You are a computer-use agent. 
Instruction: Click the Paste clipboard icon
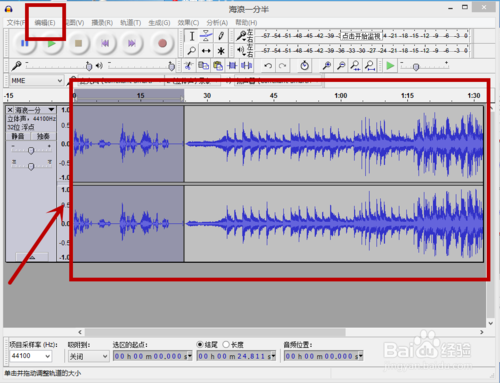(218, 66)
